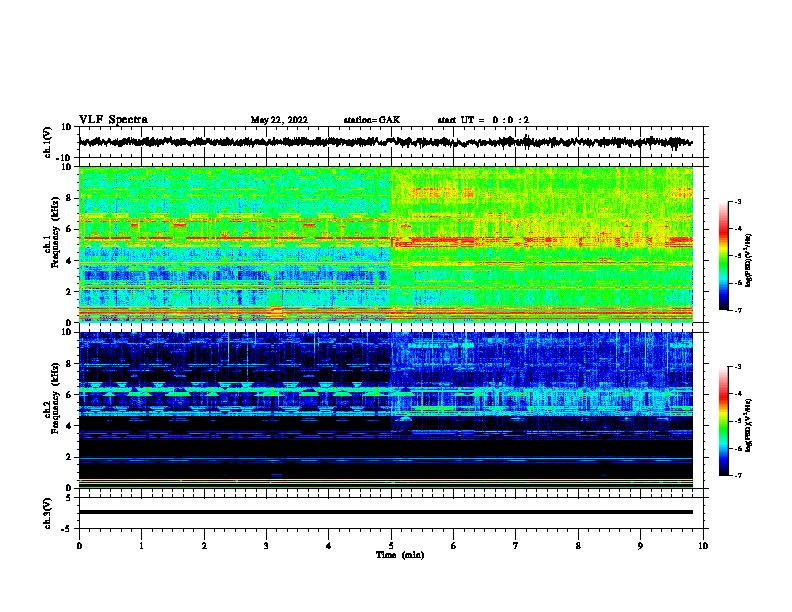Click the time tick label "10" on the bottom axis
Image resolution: width=792 pixels, height=612 pixels.
703,546
